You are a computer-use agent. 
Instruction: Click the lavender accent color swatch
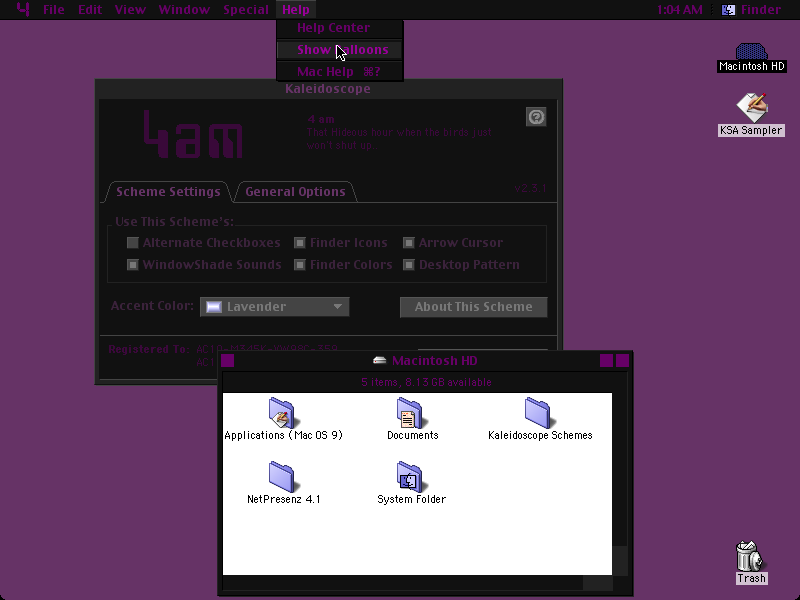click(x=214, y=307)
